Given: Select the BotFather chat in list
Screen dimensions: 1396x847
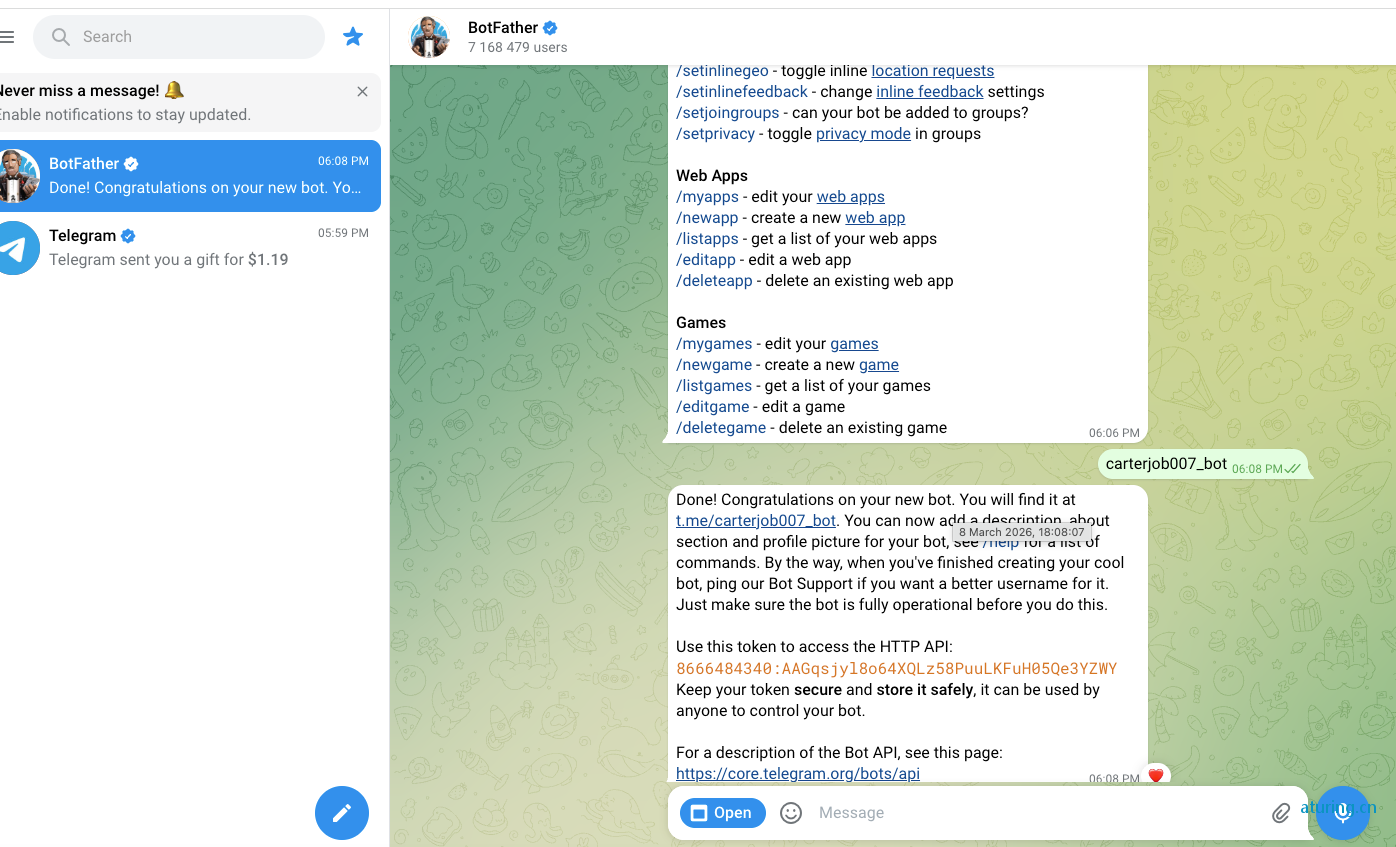Looking at the screenshot, I should click(x=190, y=176).
